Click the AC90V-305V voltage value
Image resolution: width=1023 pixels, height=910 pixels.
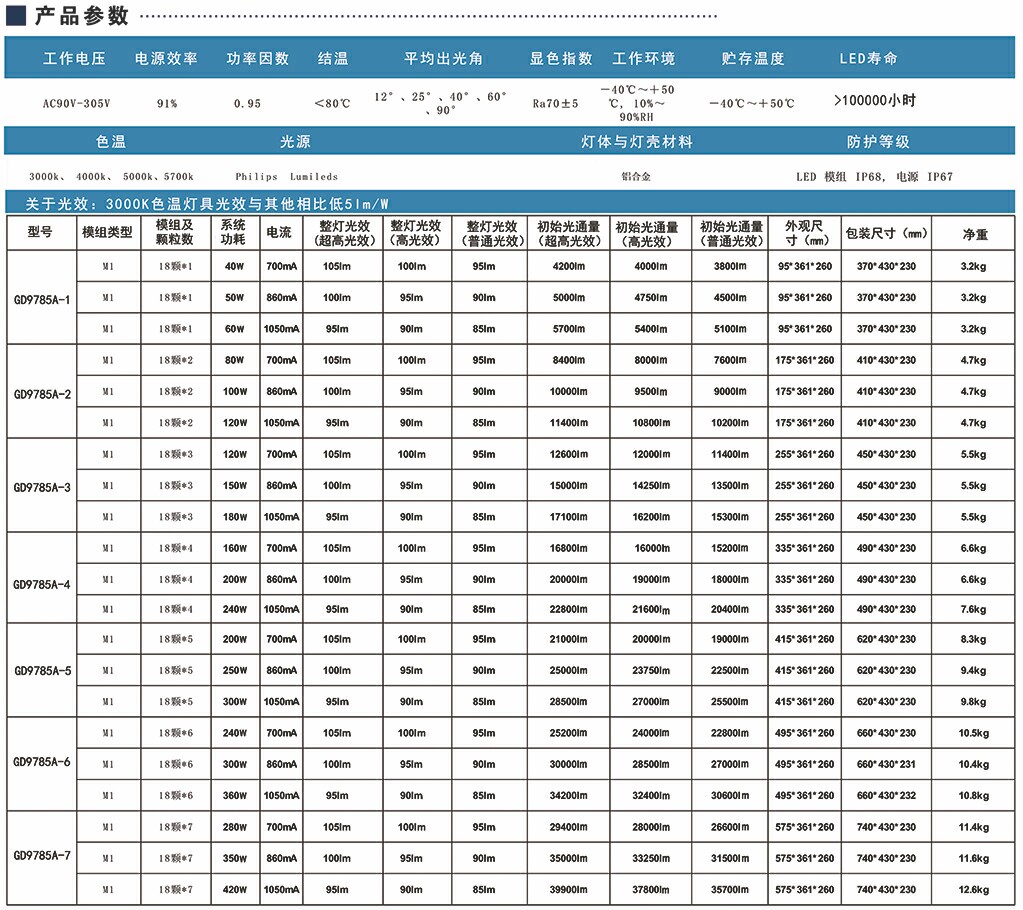(x=76, y=103)
